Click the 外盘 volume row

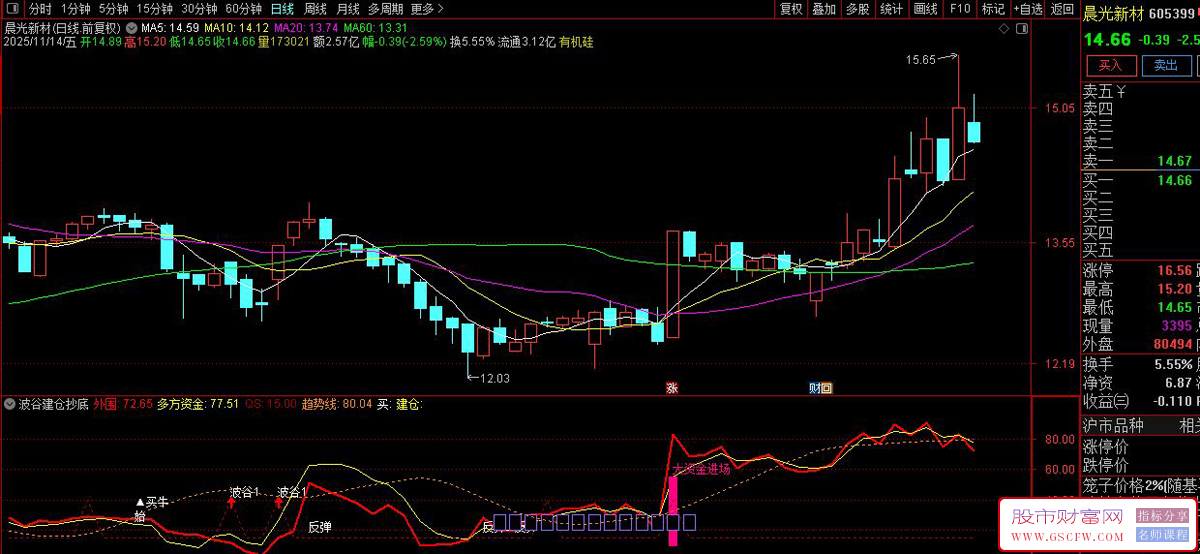pyautogui.click(x=1141, y=345)
